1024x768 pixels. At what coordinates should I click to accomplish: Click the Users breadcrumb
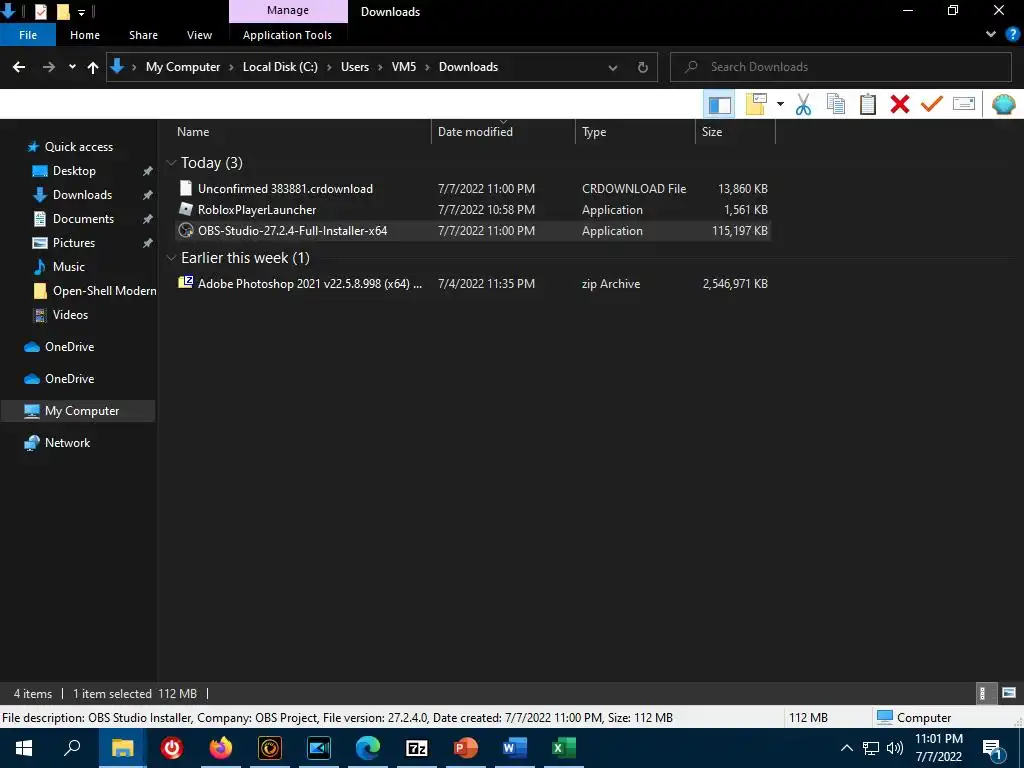click(355, 67)
